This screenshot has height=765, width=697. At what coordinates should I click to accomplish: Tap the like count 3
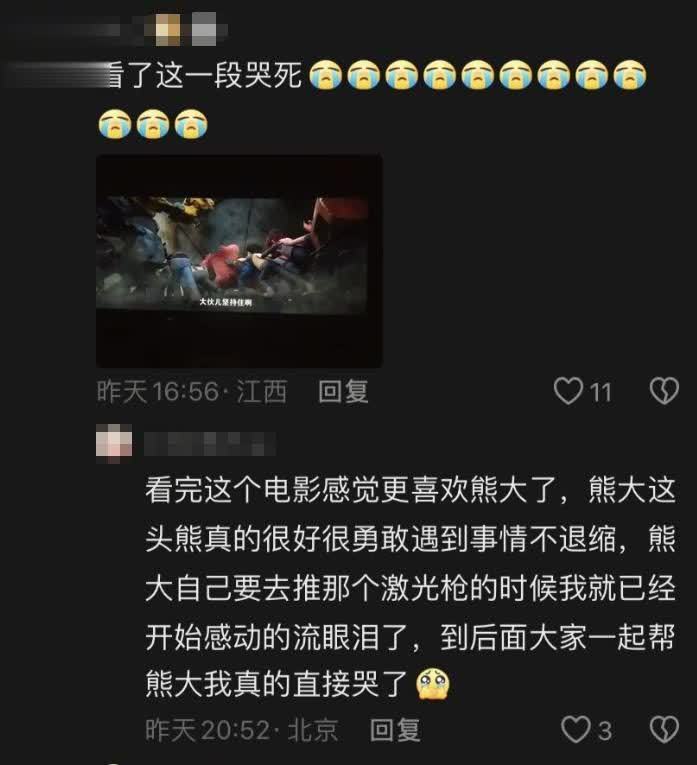click(x=605, y=731)
